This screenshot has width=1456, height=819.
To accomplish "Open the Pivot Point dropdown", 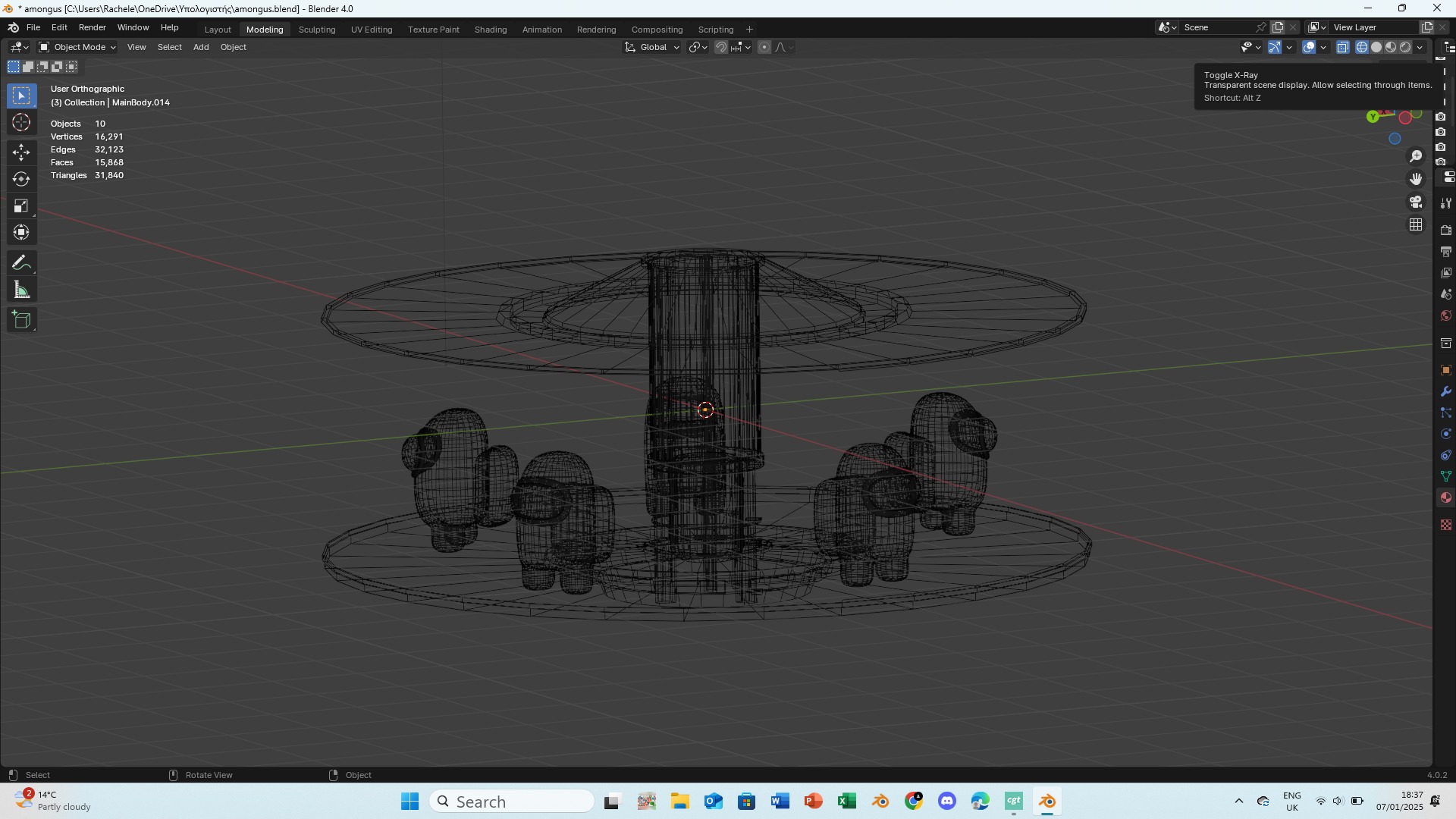I will pyautogui.click(x=698, y=47).
